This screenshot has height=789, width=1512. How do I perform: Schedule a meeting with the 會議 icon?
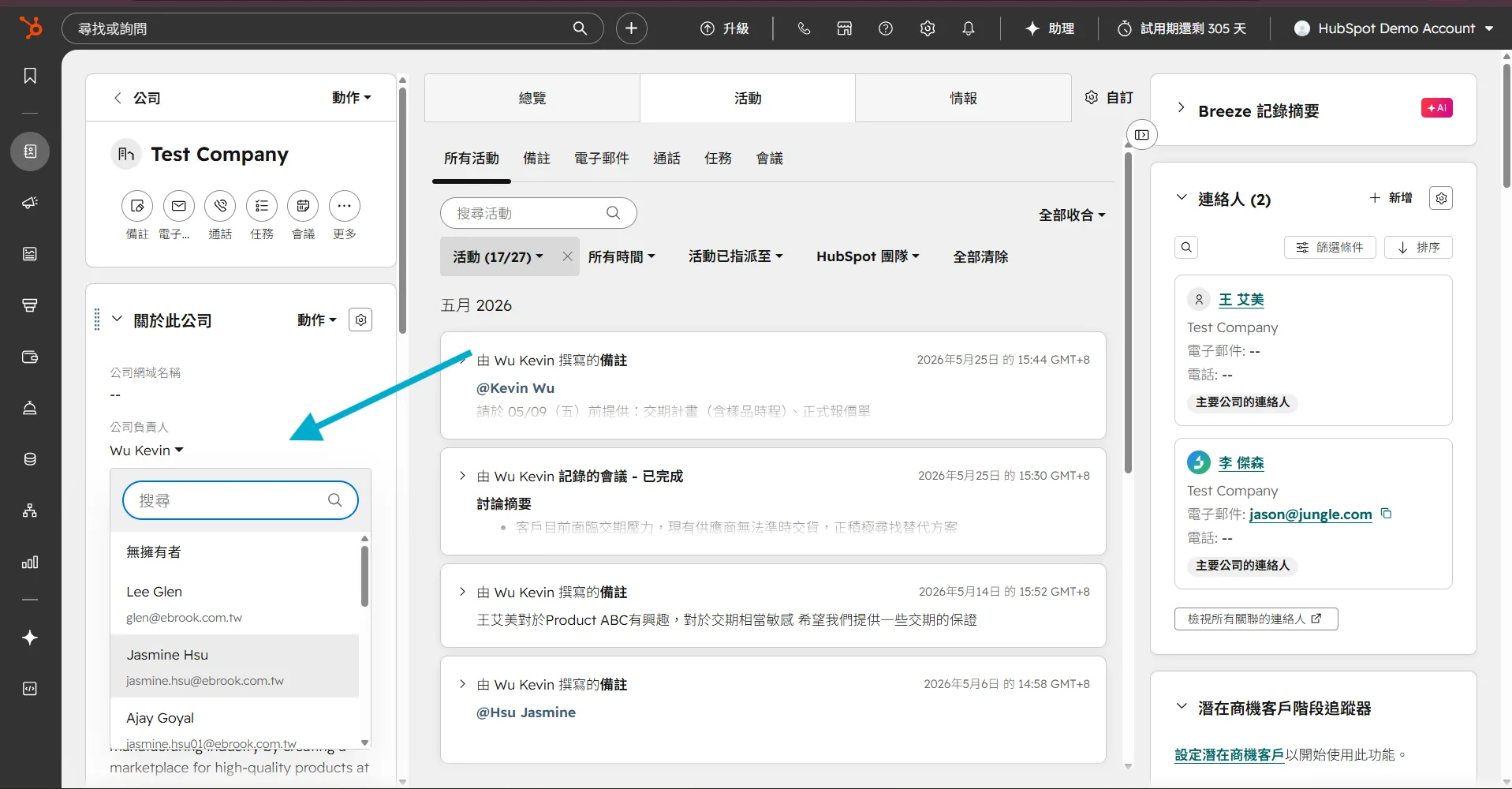click(303, 206)
